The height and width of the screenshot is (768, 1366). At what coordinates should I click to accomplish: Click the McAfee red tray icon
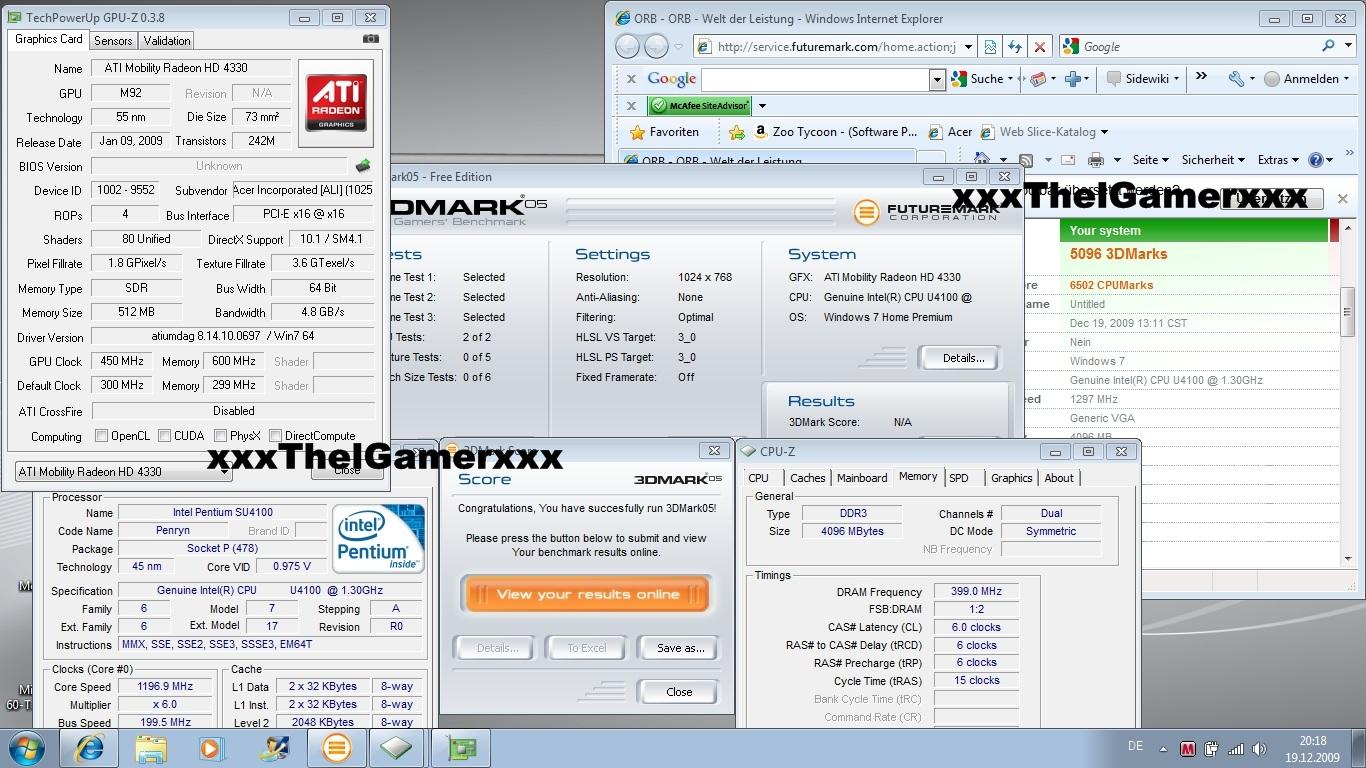click(x=1188, y=749)
